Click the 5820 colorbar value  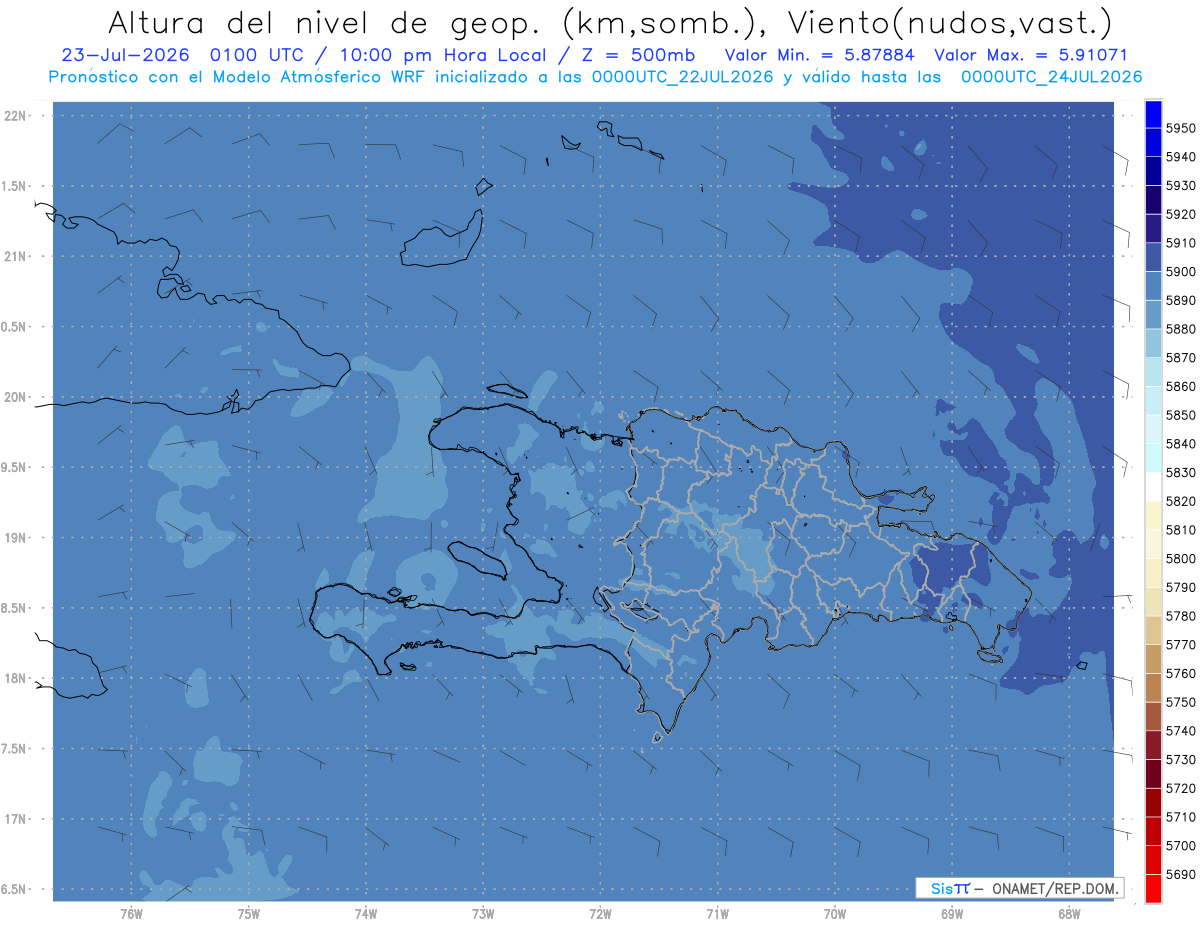[1180, 501]
